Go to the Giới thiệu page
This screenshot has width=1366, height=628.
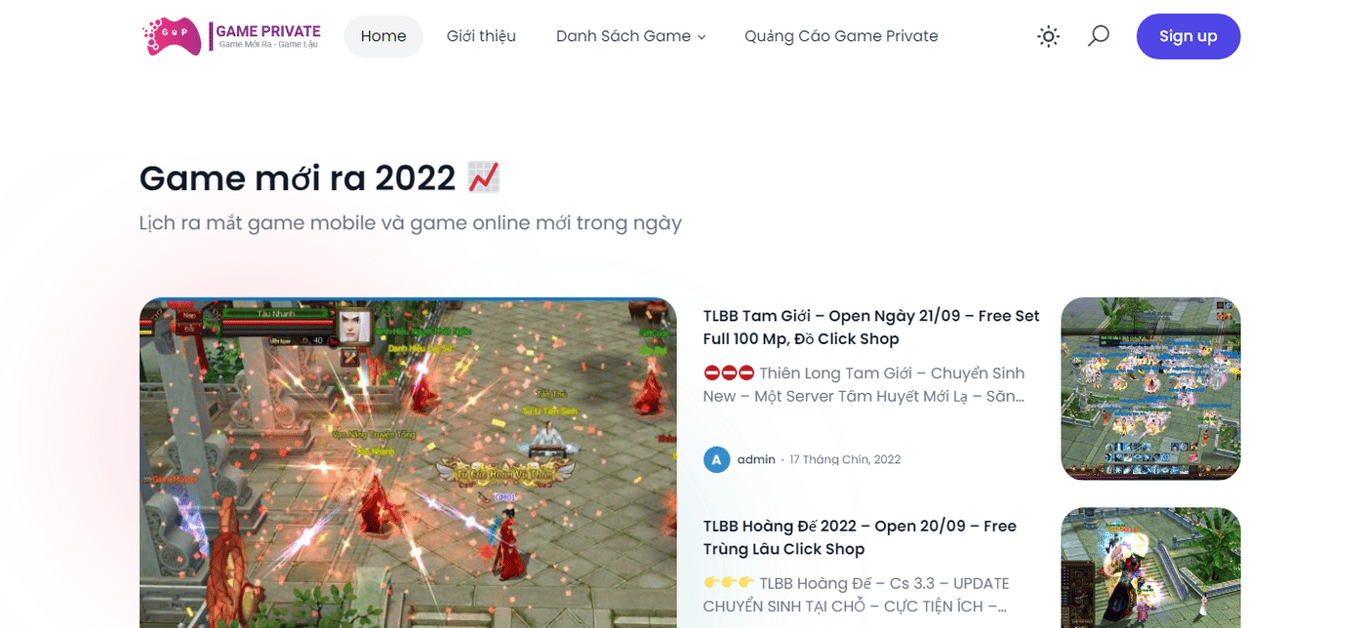click(x=481, y=36)
